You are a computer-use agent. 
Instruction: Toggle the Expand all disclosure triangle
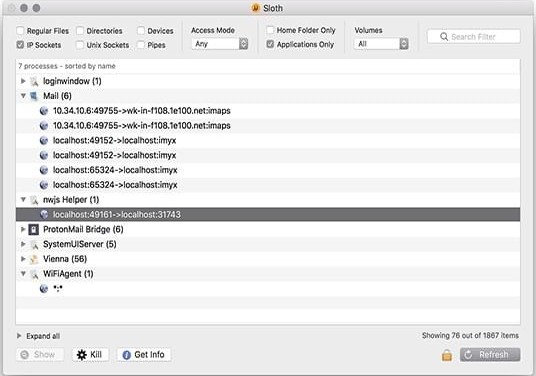click(x=19, y=336)
